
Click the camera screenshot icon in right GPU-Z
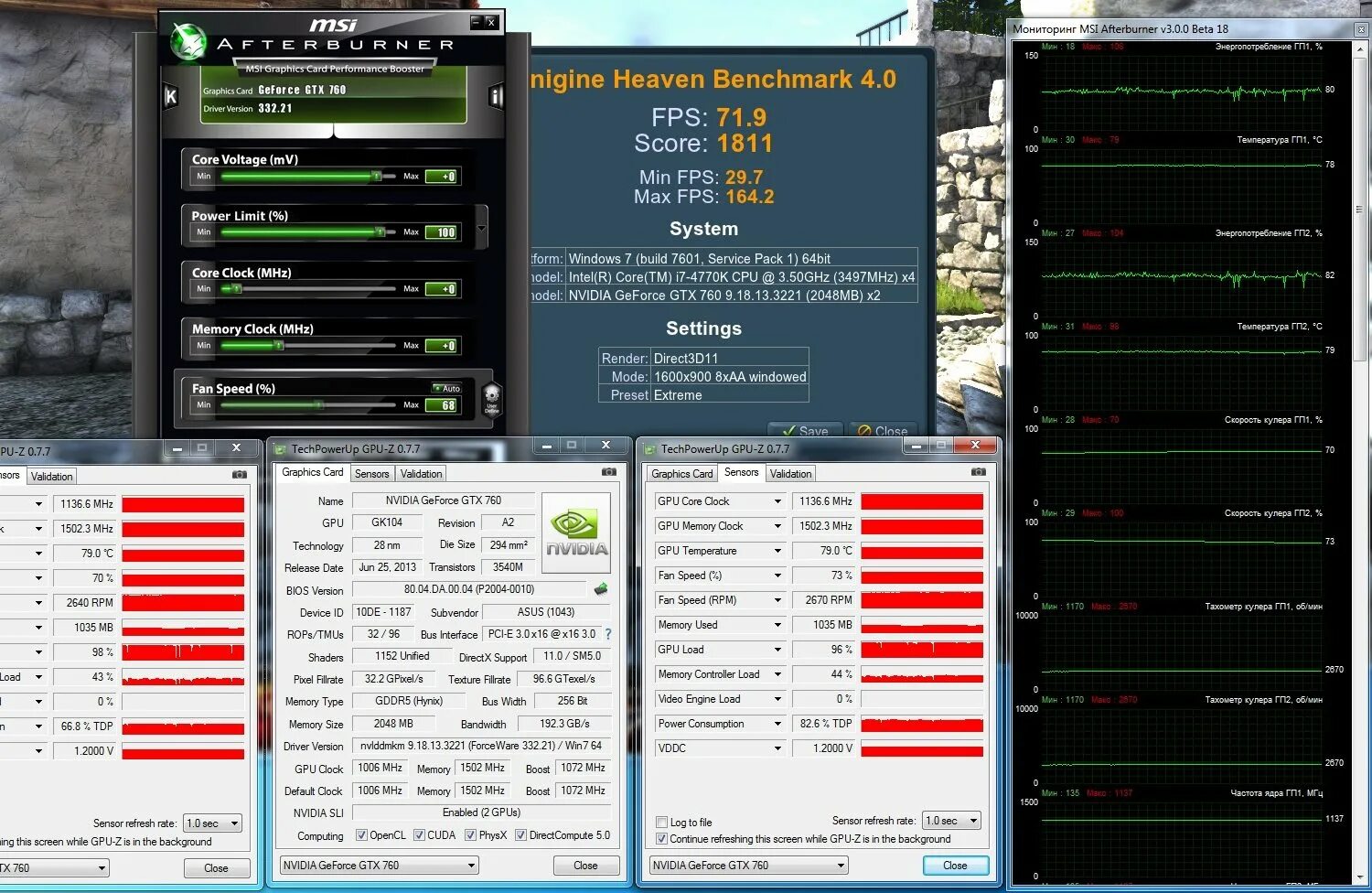coord(979,472)
